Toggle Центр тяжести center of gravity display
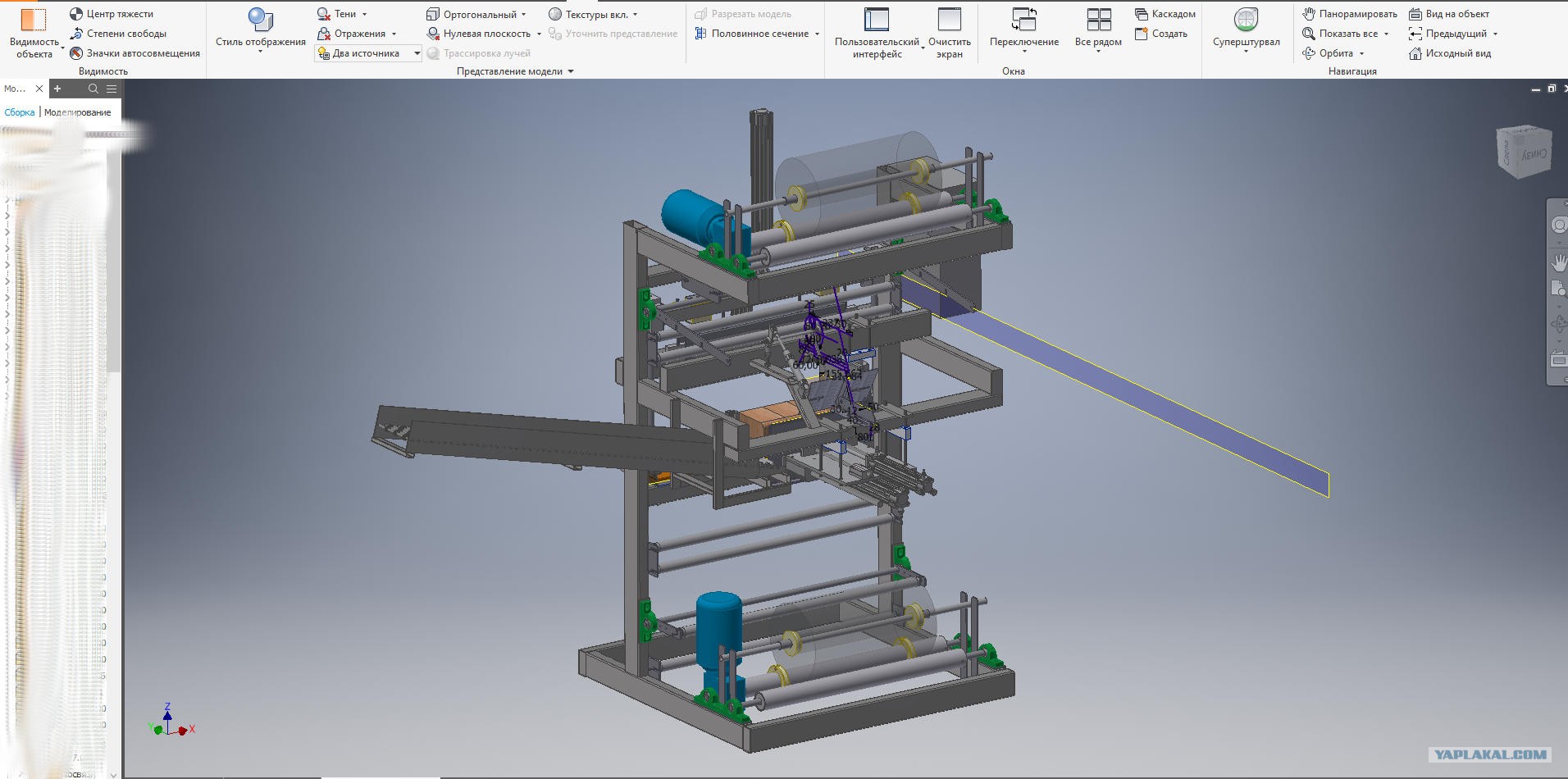 [x=111, y=14]
